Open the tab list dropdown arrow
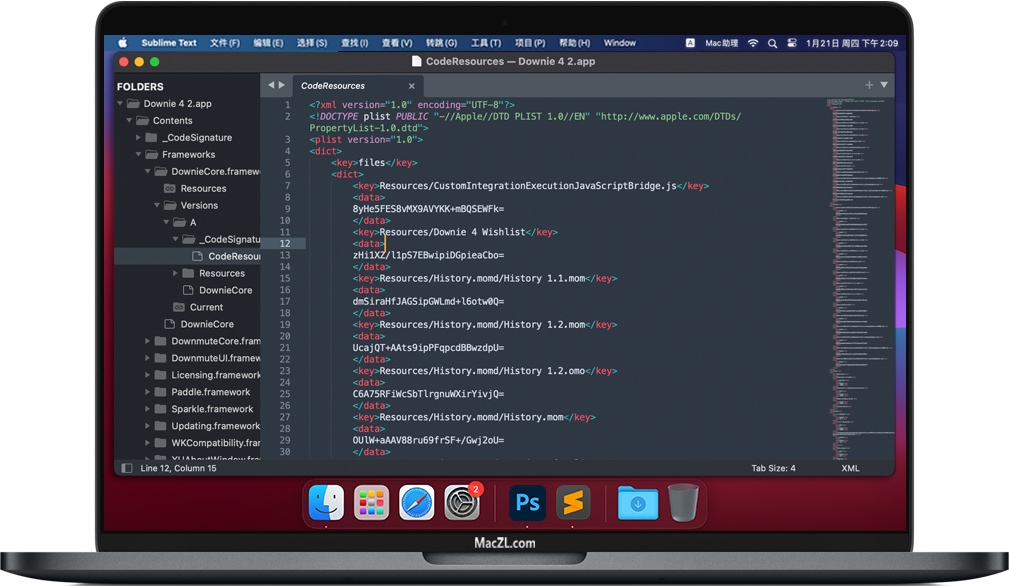 (x=884, y=85)
